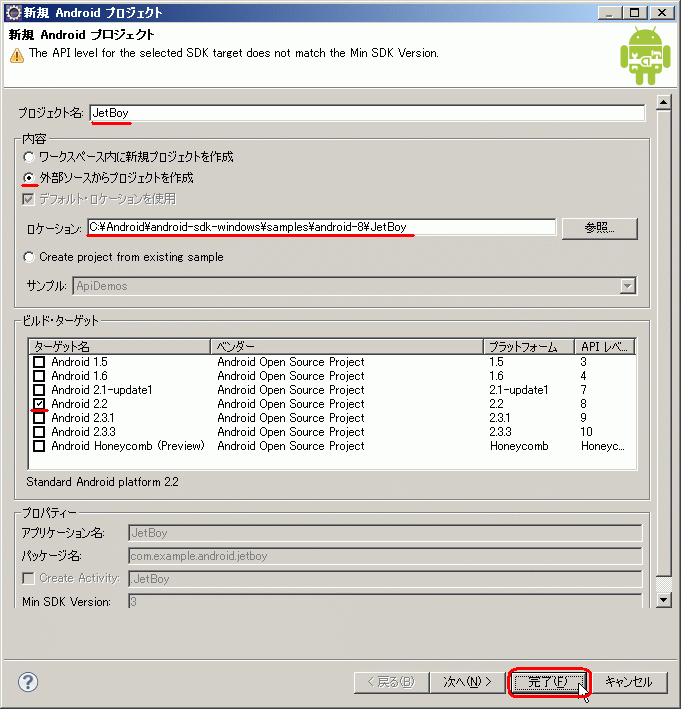Check Android Honeycomb (Preview) target checkbox
The image size is (681, 709).
pyautogui.click(x=39, y=446)
